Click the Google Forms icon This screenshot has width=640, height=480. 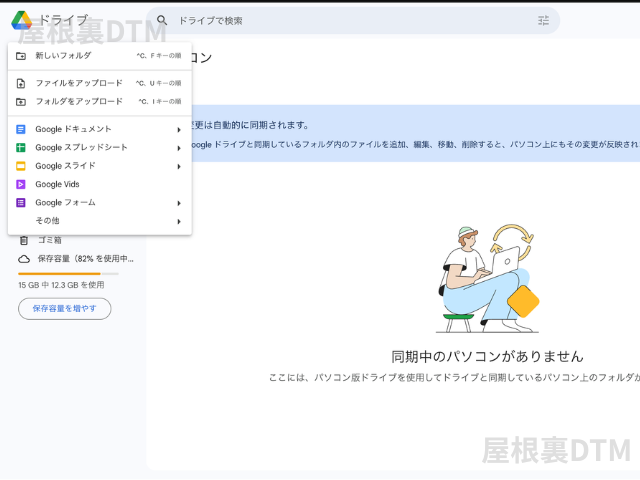pyautogui.click(x=21, y=202)
